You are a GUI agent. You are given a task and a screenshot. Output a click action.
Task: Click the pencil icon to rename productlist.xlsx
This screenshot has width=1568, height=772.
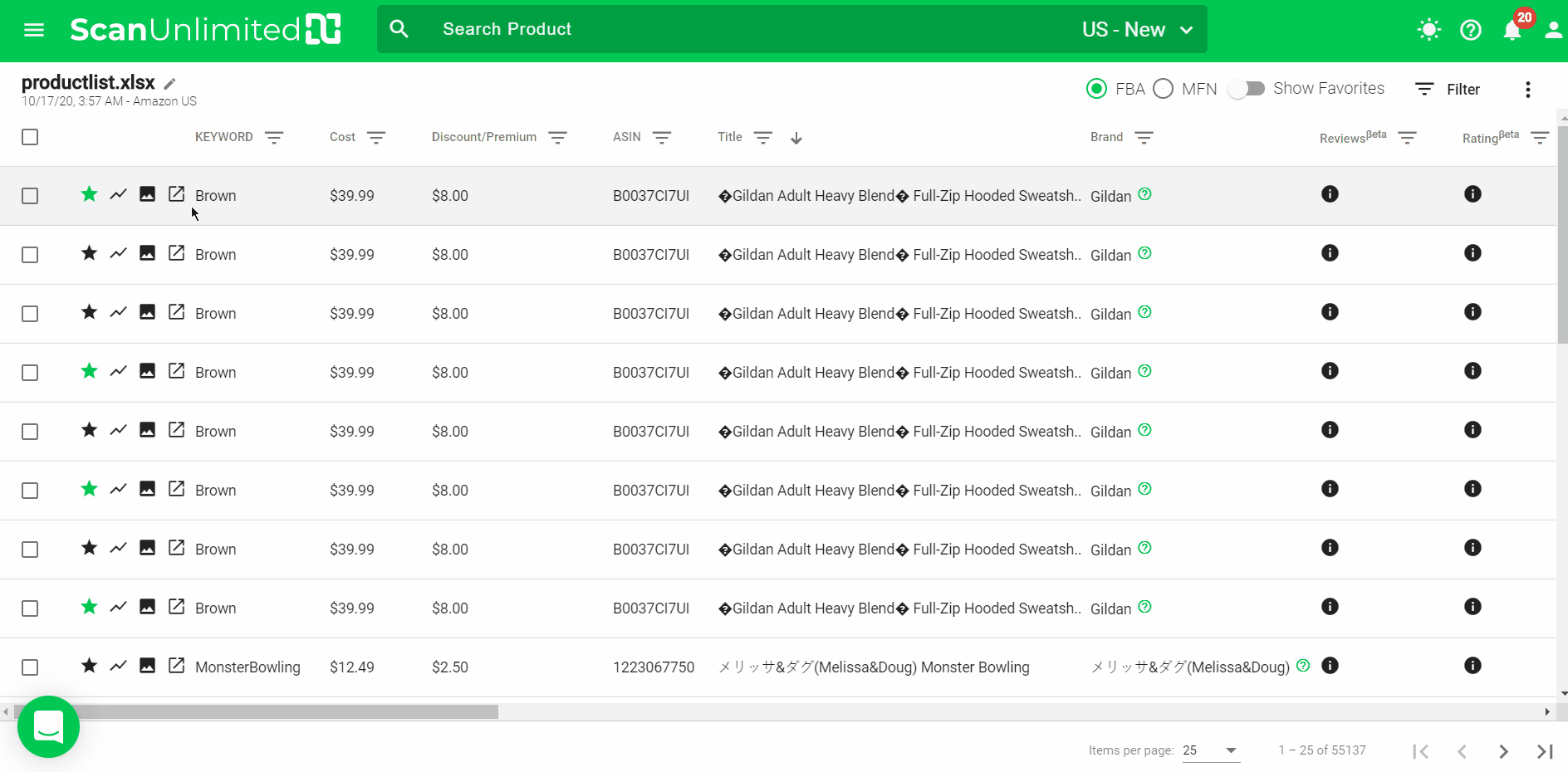pyautogui.click(x=170, y=84)
